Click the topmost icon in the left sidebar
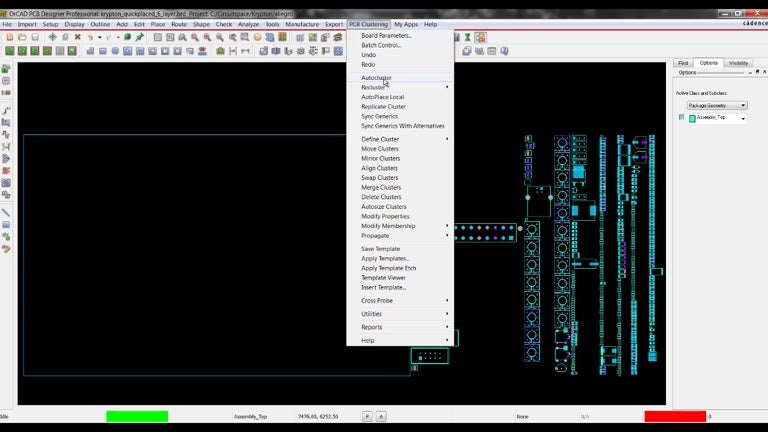768x432 pixels. pyautogui.click(x=6, y=69)
